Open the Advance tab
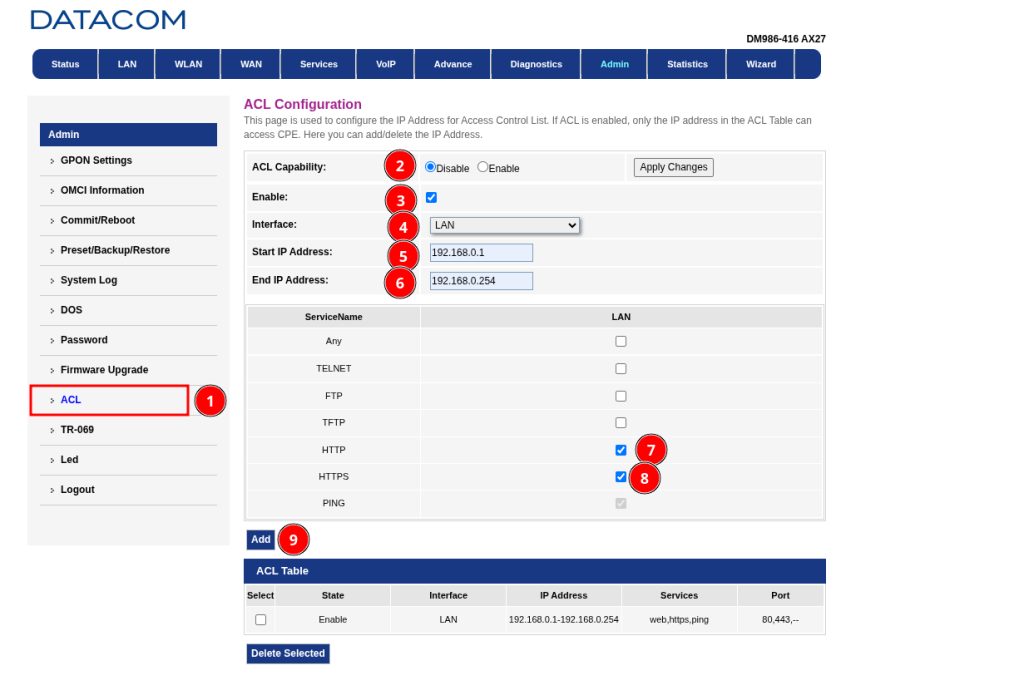 (453, 64)
